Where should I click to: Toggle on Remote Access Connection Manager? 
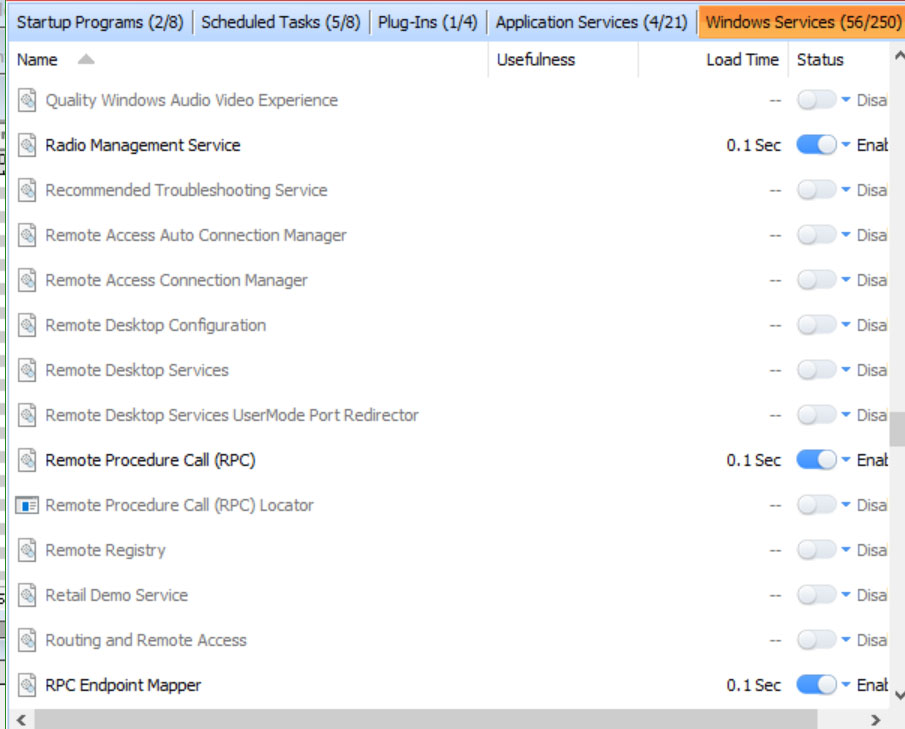tap(816, 280)
